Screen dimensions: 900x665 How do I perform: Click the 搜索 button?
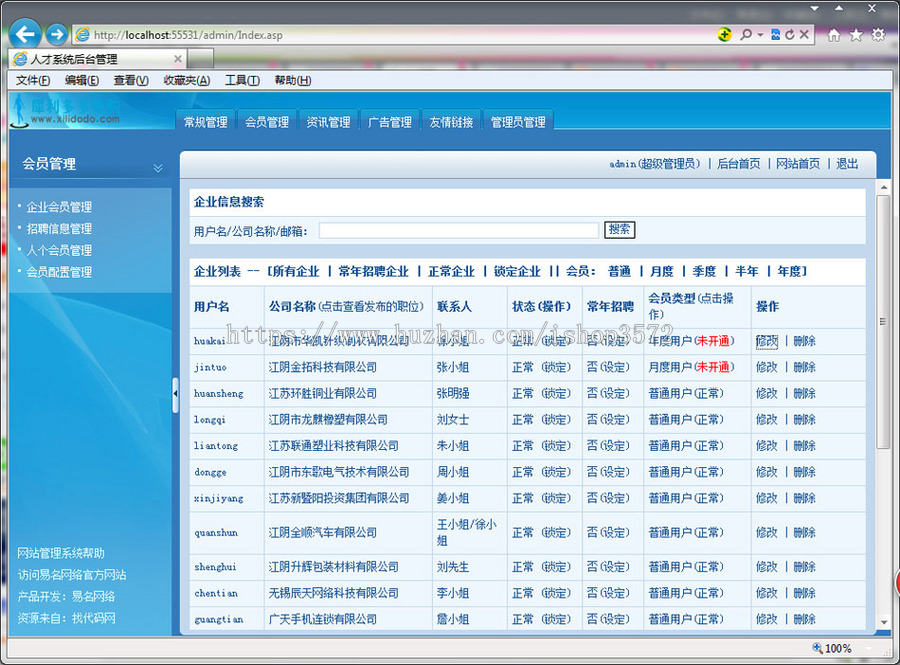click(x=619, y=230)
